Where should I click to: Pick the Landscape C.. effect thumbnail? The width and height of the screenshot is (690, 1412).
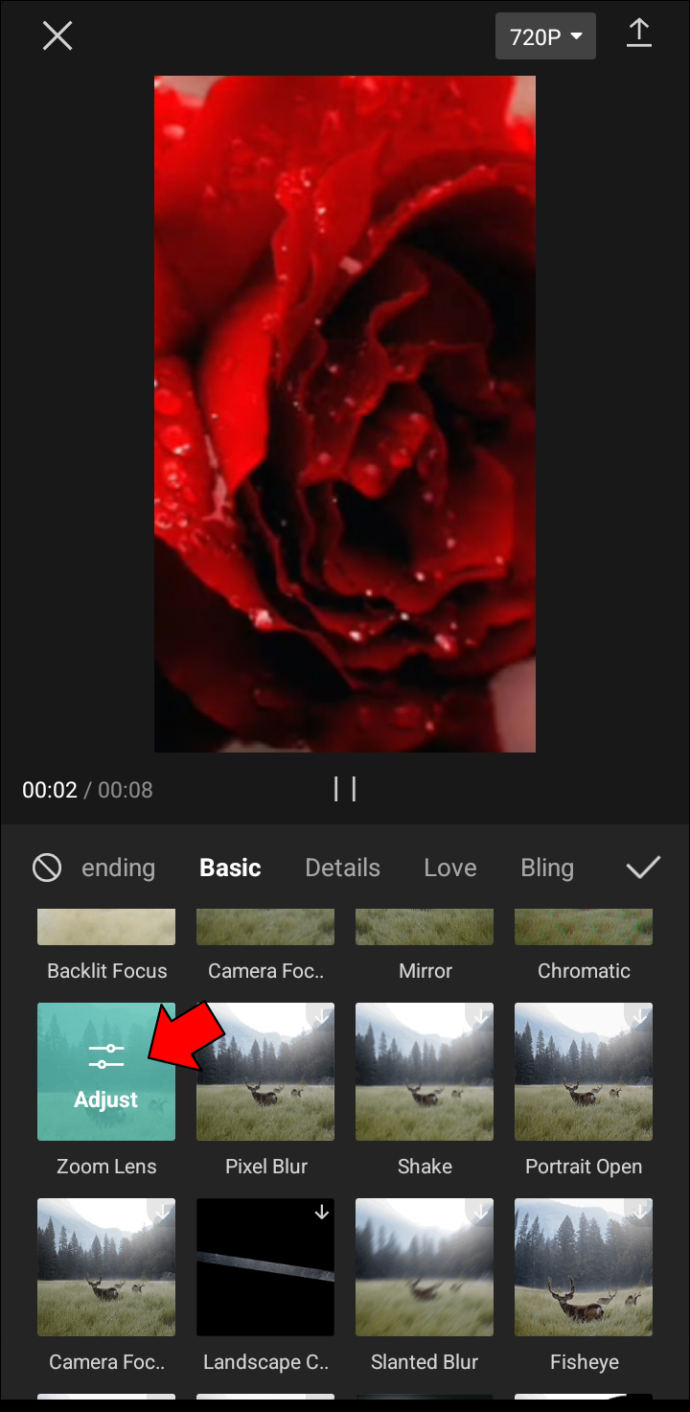265,1267
